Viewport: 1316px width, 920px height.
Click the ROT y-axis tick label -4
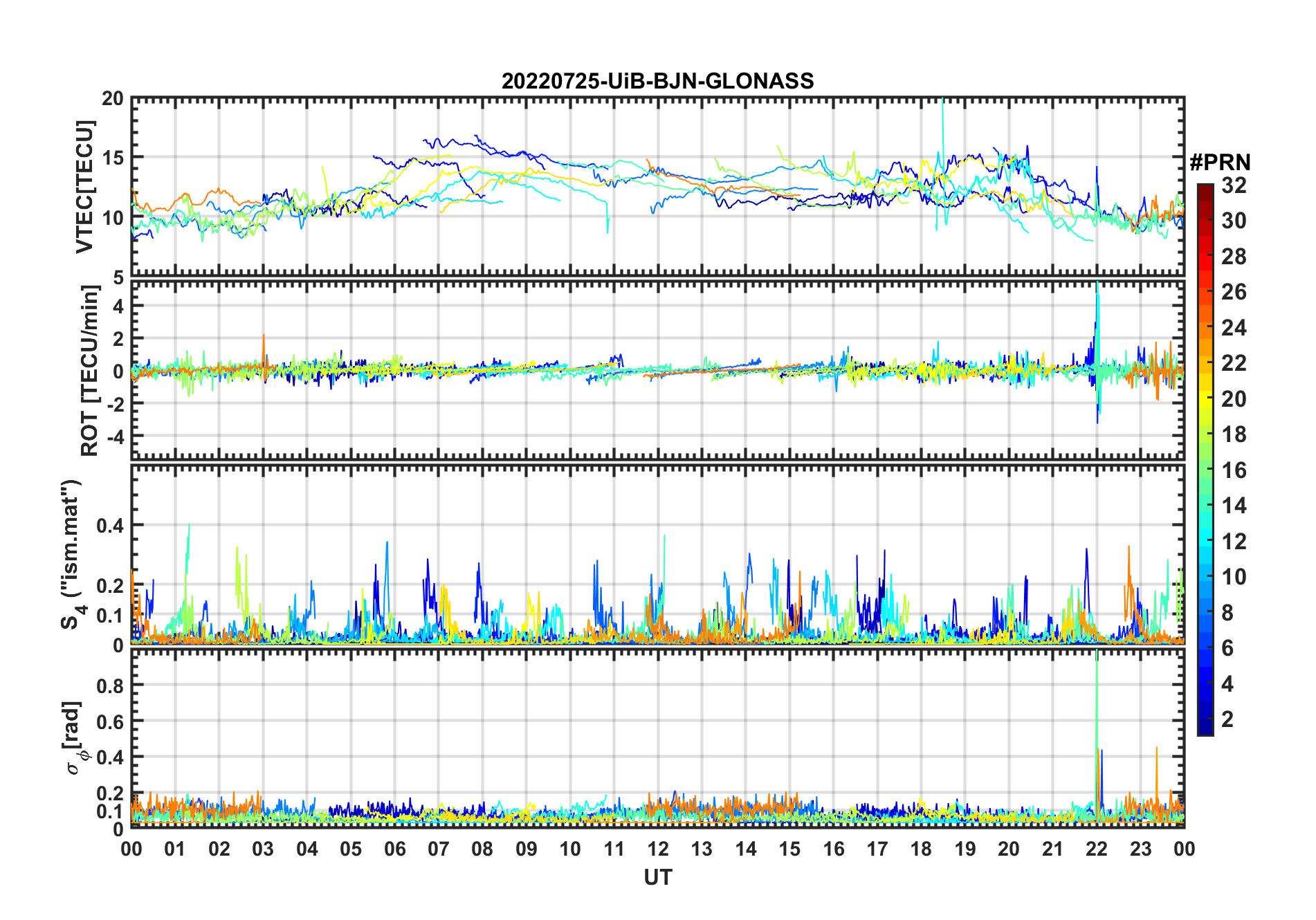coord(115,436)
